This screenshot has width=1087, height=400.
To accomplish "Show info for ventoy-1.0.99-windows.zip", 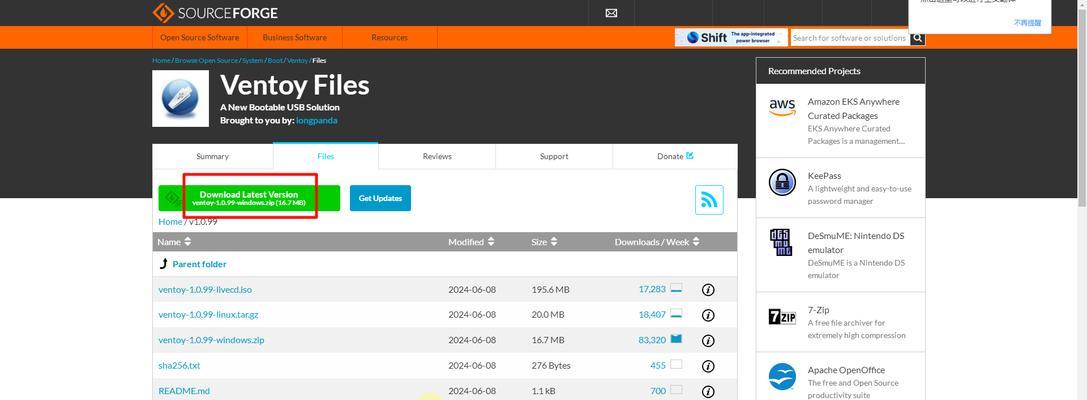I will pyautogui.click(x=708, y=340).
